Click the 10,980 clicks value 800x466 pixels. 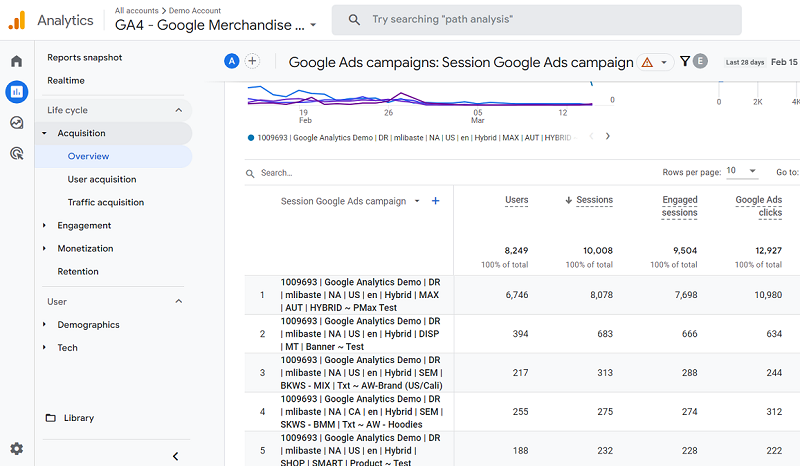tap(768, 295)
